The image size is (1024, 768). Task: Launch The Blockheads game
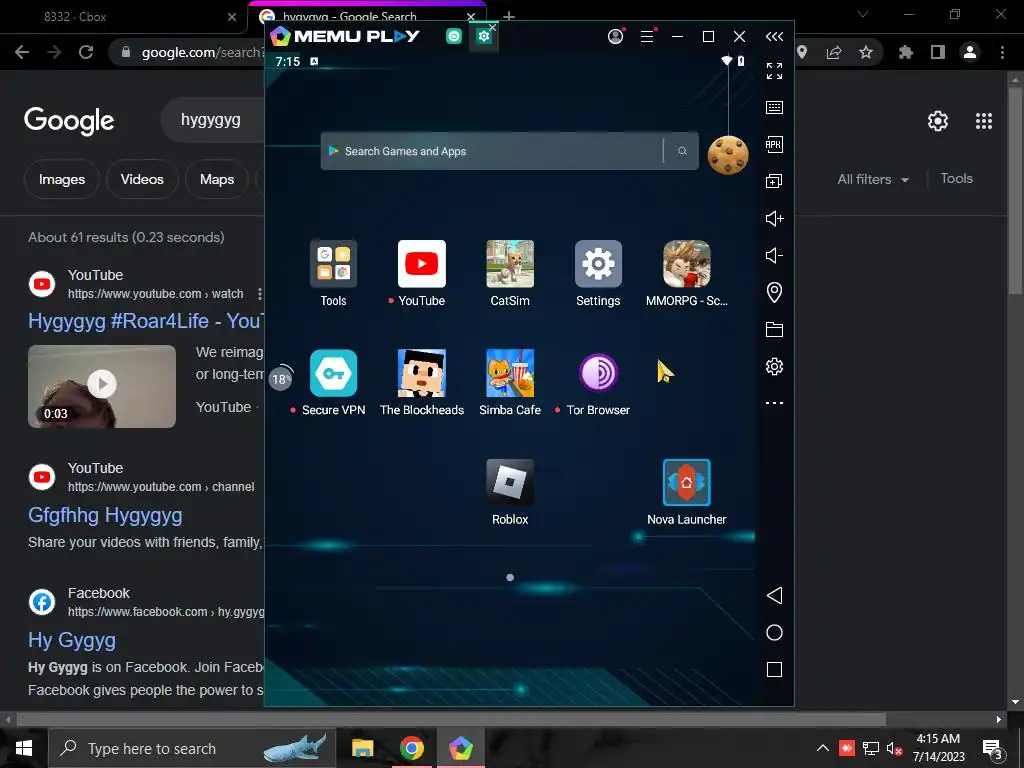click(x=422, y=373)
